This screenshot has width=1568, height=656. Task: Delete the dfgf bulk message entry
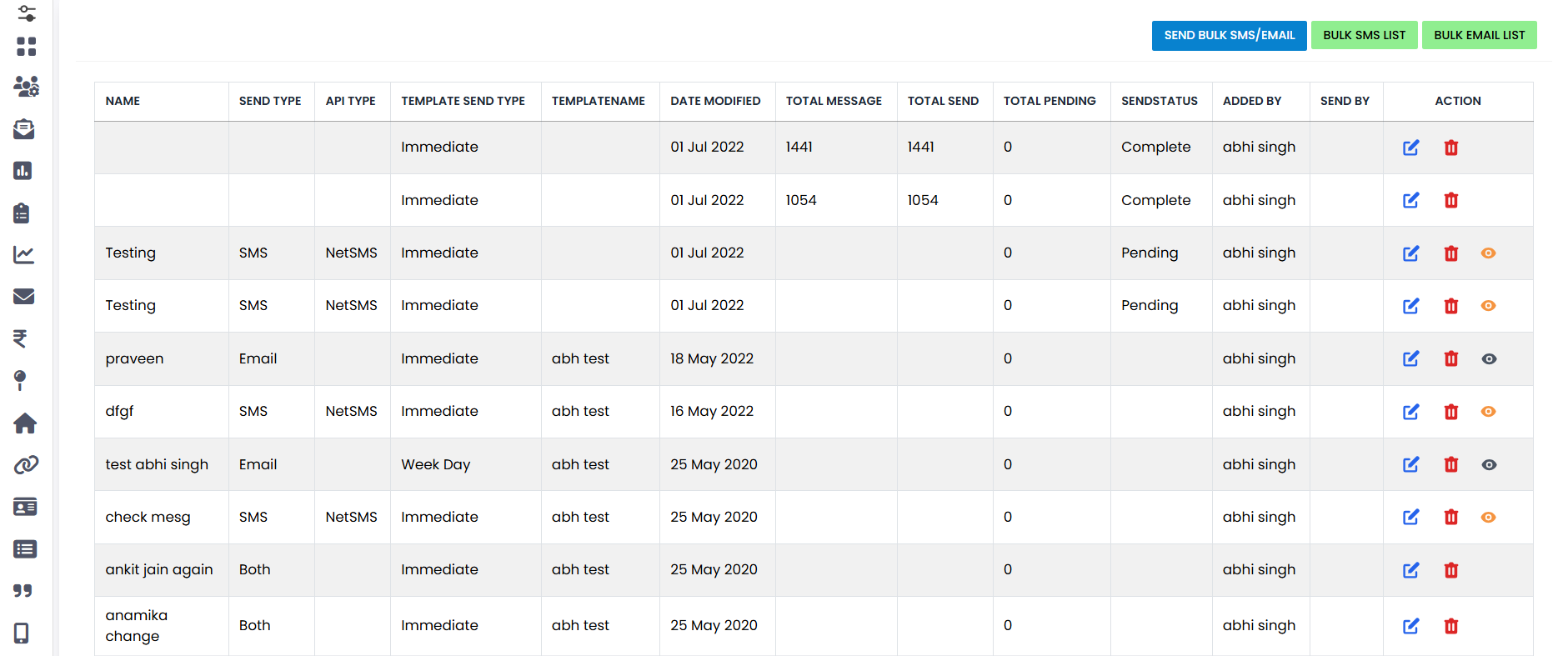[x=1450, y=412]
